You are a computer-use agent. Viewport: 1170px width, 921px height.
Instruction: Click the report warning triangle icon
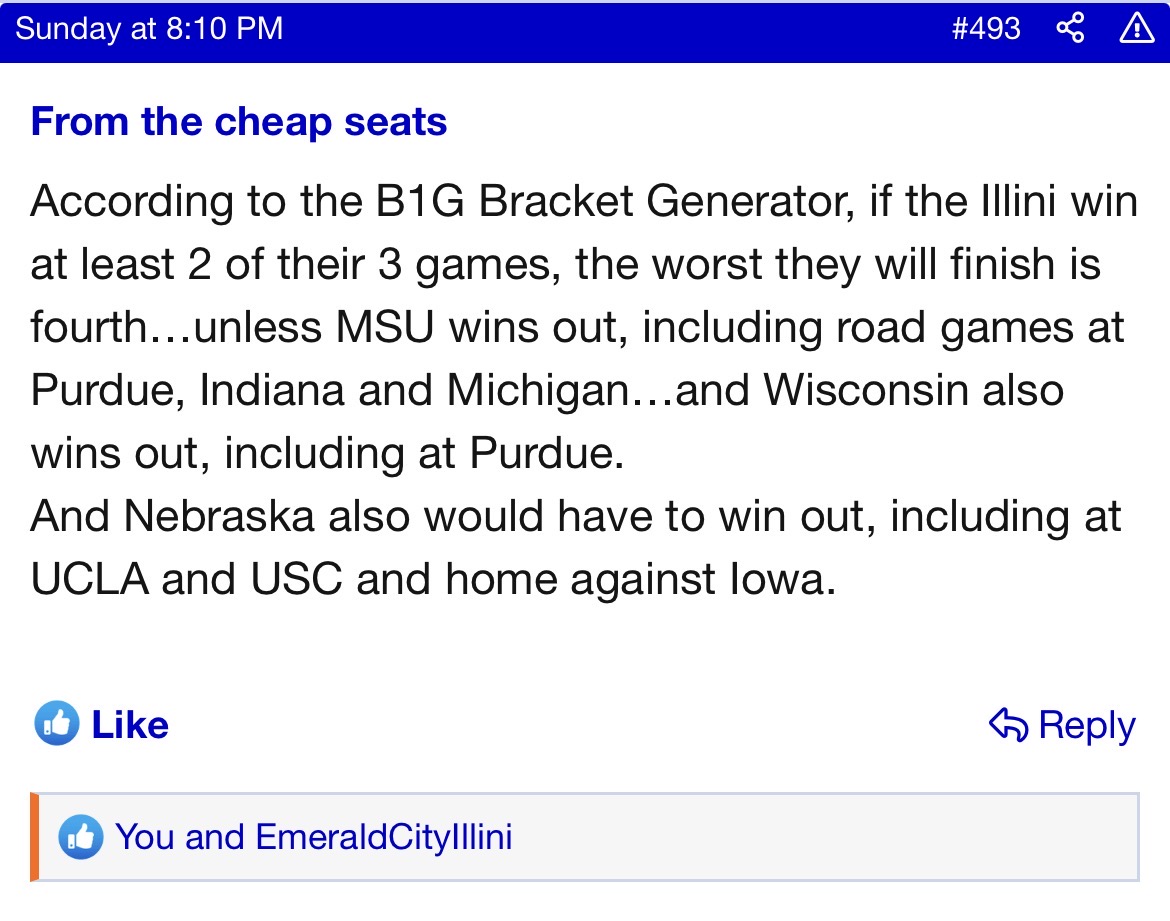(1136, 29)
